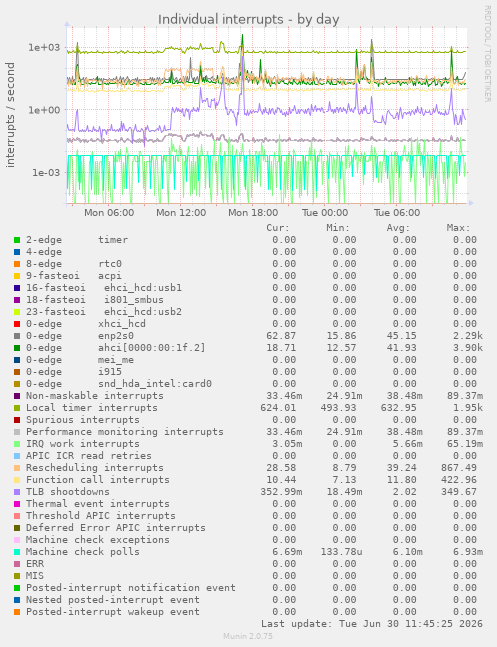The width and height of the screenshot is (497, 647).
Task: Click the Tue 00:00 time axis label
Action: click(325, 213)
